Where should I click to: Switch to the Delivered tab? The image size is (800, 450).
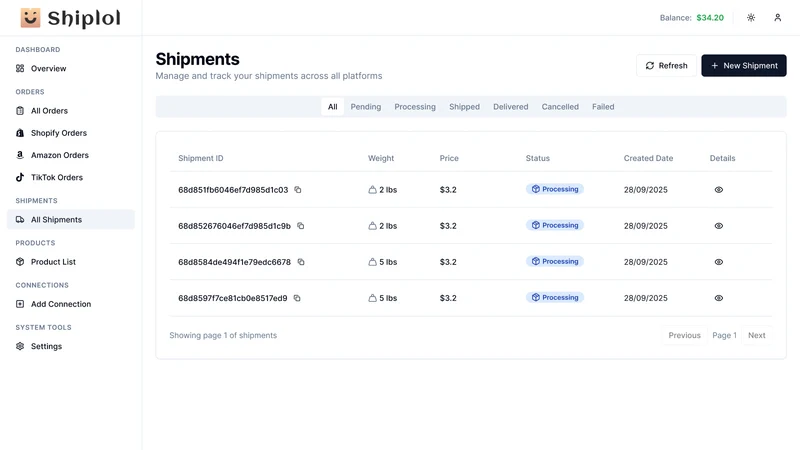coord(511,107)
